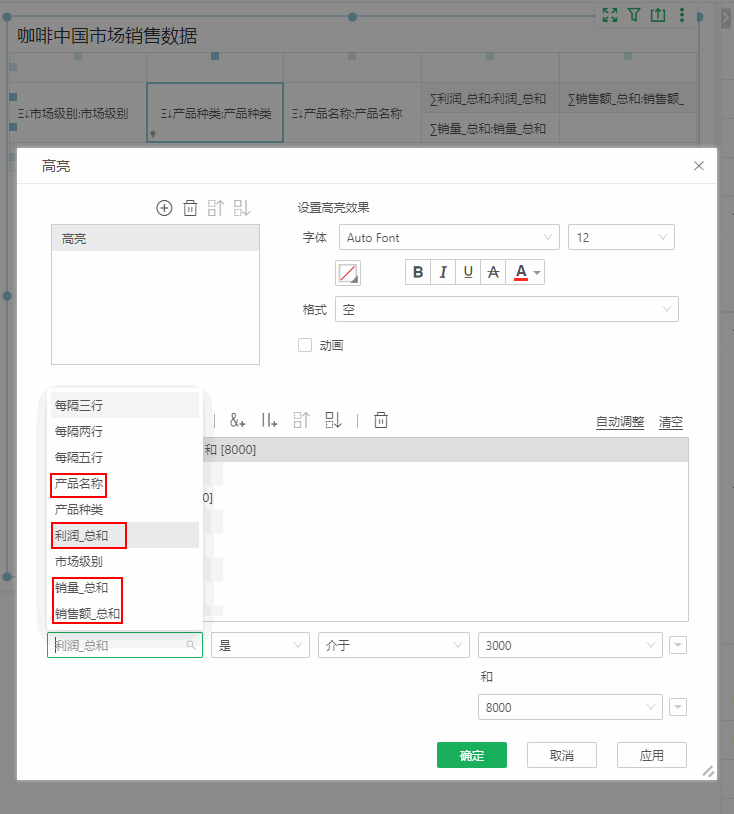This screenshot has height=814, width=734.
Task: Click the fullscreen icon in the component toolbar
Action: click(610, 15)
